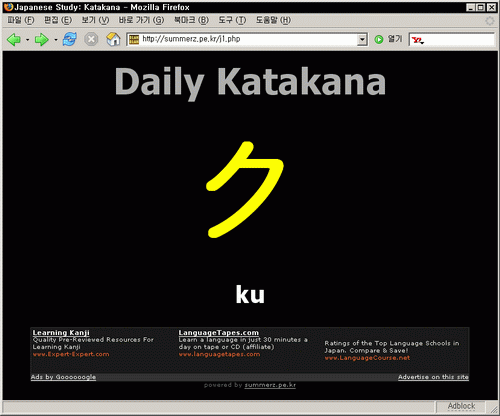Image resolution: width=500 pixels, height=416 pixels.
Task: Click the grey Stop loading icon
Action: (91, 39)
